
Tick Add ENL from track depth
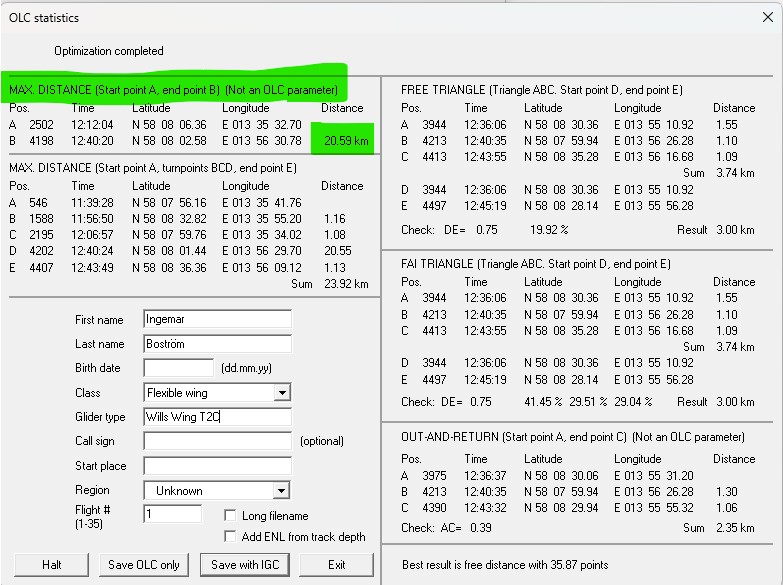pyautogui.click(x=230, y=537)
